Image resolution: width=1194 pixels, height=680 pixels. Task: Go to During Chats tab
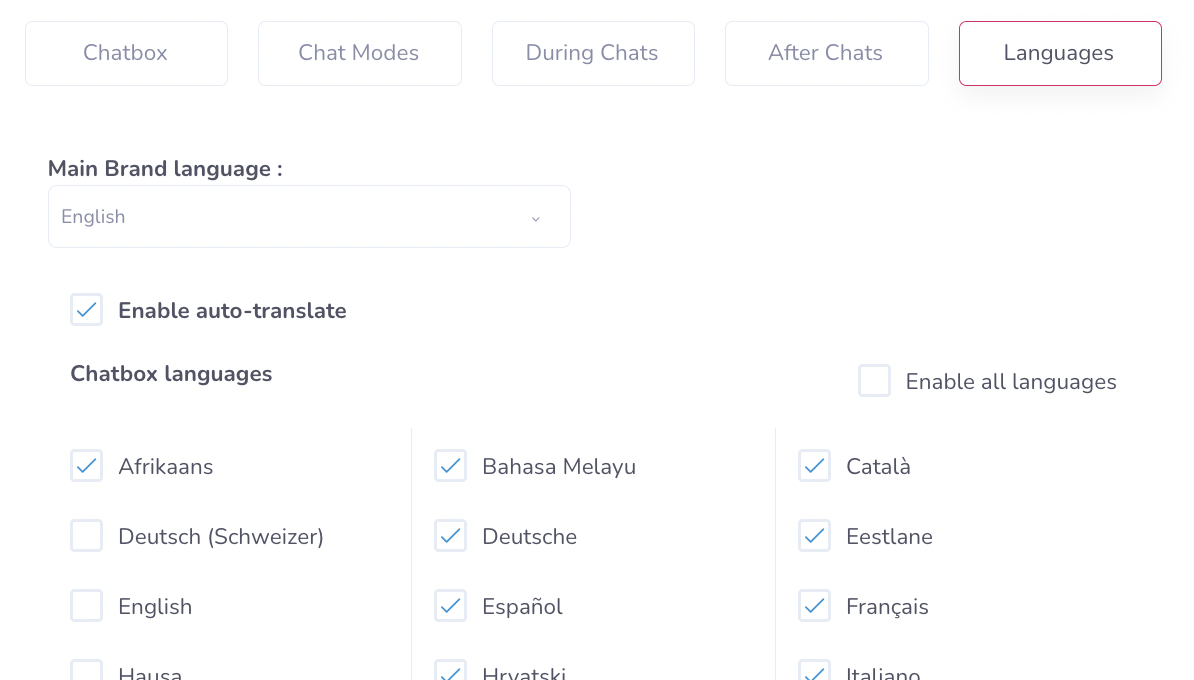592,53
